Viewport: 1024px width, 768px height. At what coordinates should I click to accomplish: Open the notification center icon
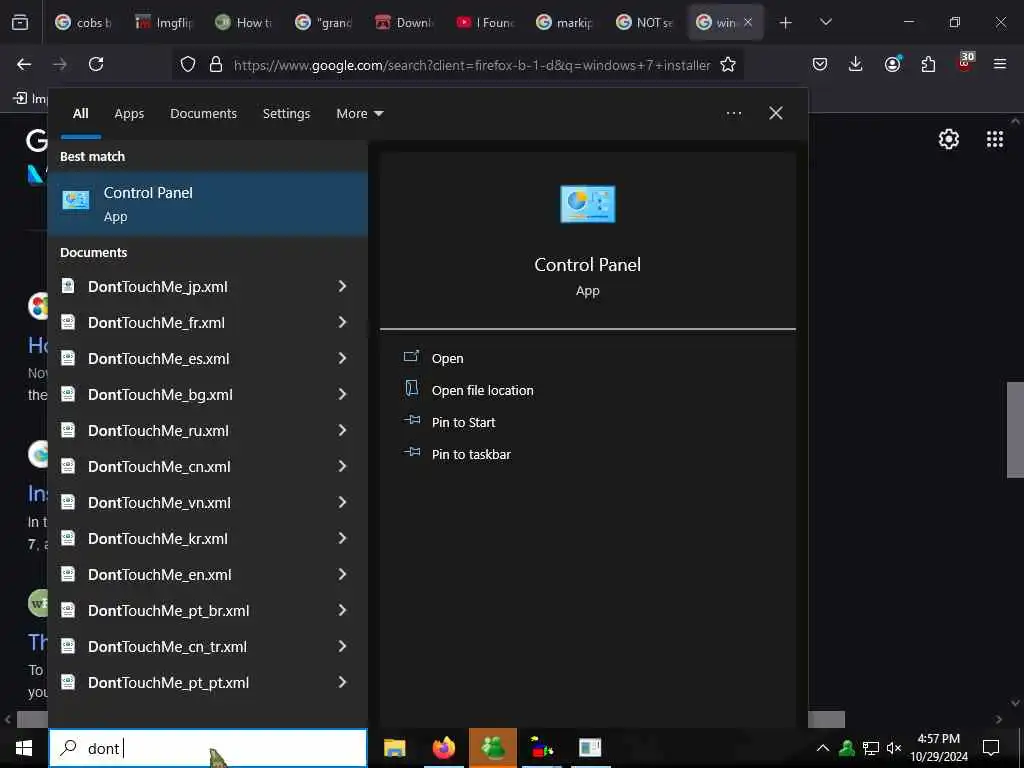pos(991,748)
